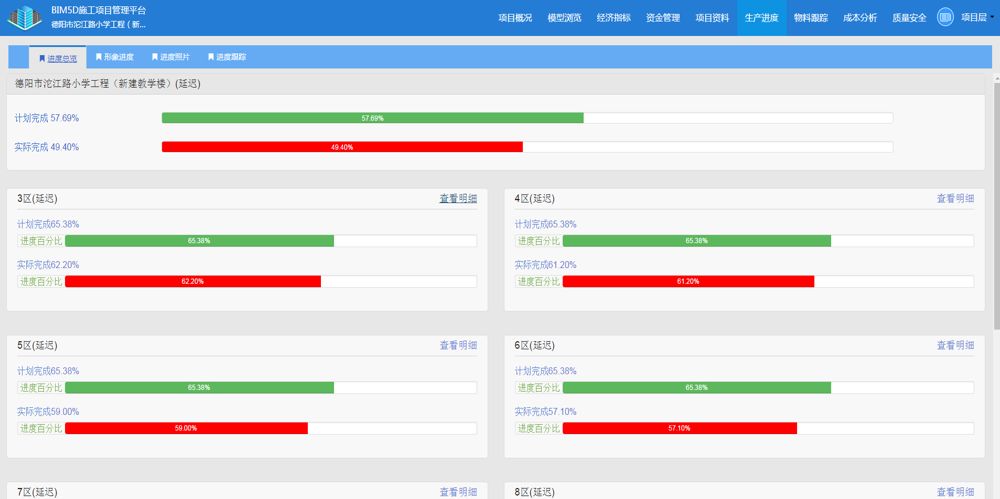This screenshot has width=1000, height=499.
Task: Select 资金管理 in the top navigation
Action: pos(663,18)
